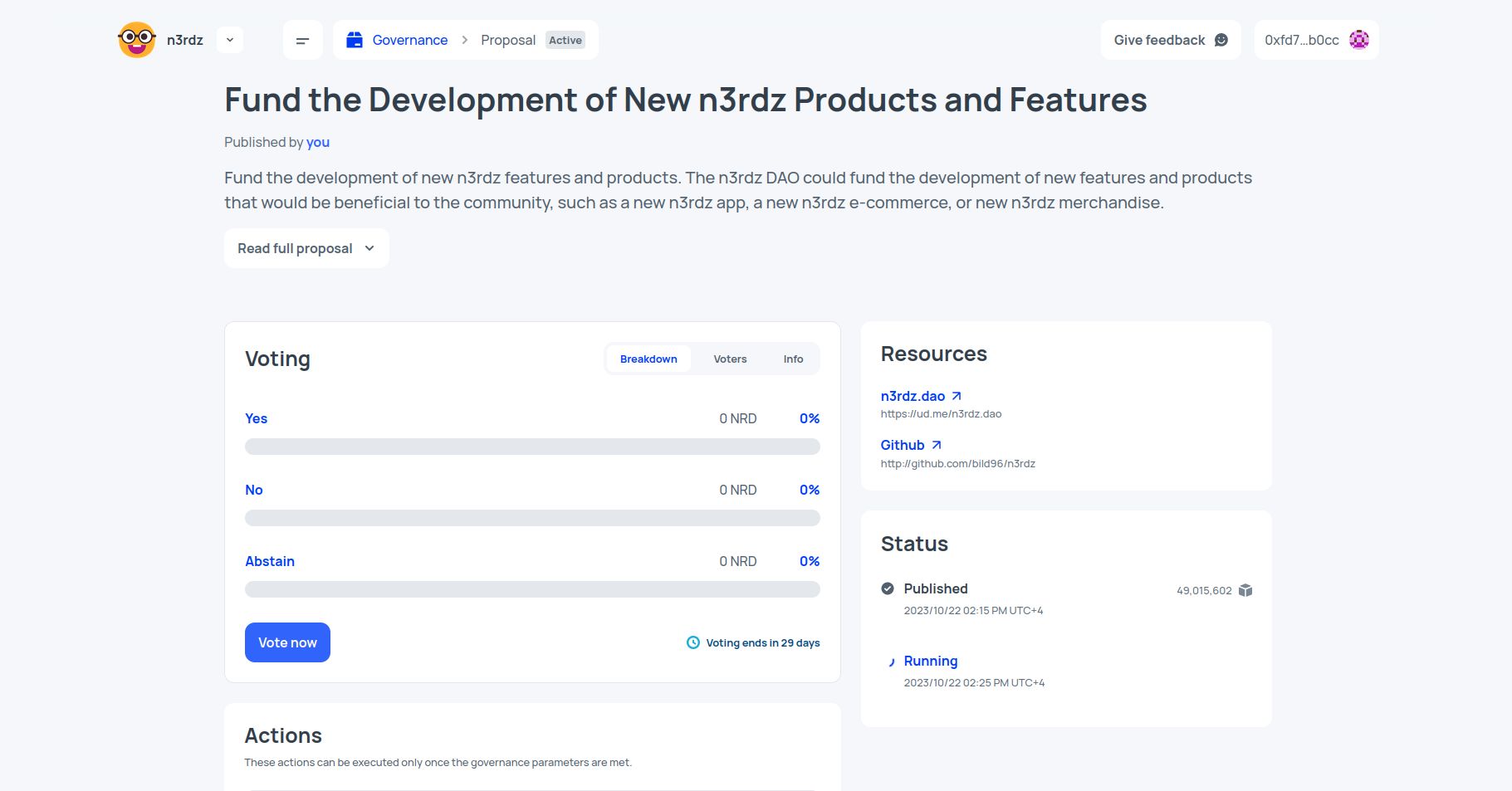The image size is (1512, 791).
Task: Click 'Voting ends in 29 days' text
Action: pyautogui.click(x=763, y=642)
